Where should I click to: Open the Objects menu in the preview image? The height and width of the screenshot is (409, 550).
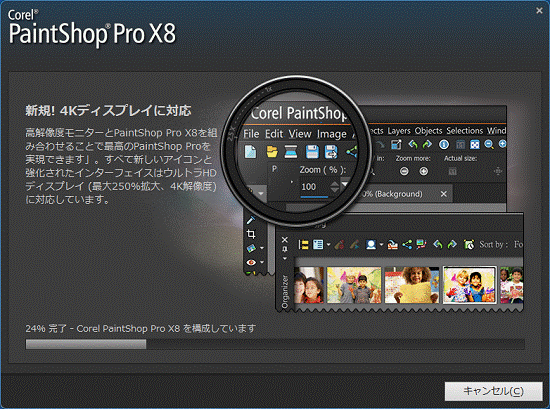click(x=429, y=131)
